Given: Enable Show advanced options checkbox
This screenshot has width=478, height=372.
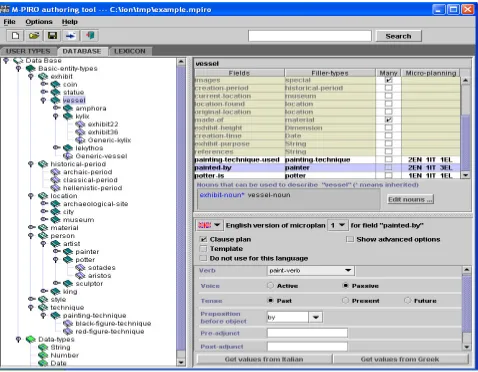Looking at the screenshot, I should point(350,239).
